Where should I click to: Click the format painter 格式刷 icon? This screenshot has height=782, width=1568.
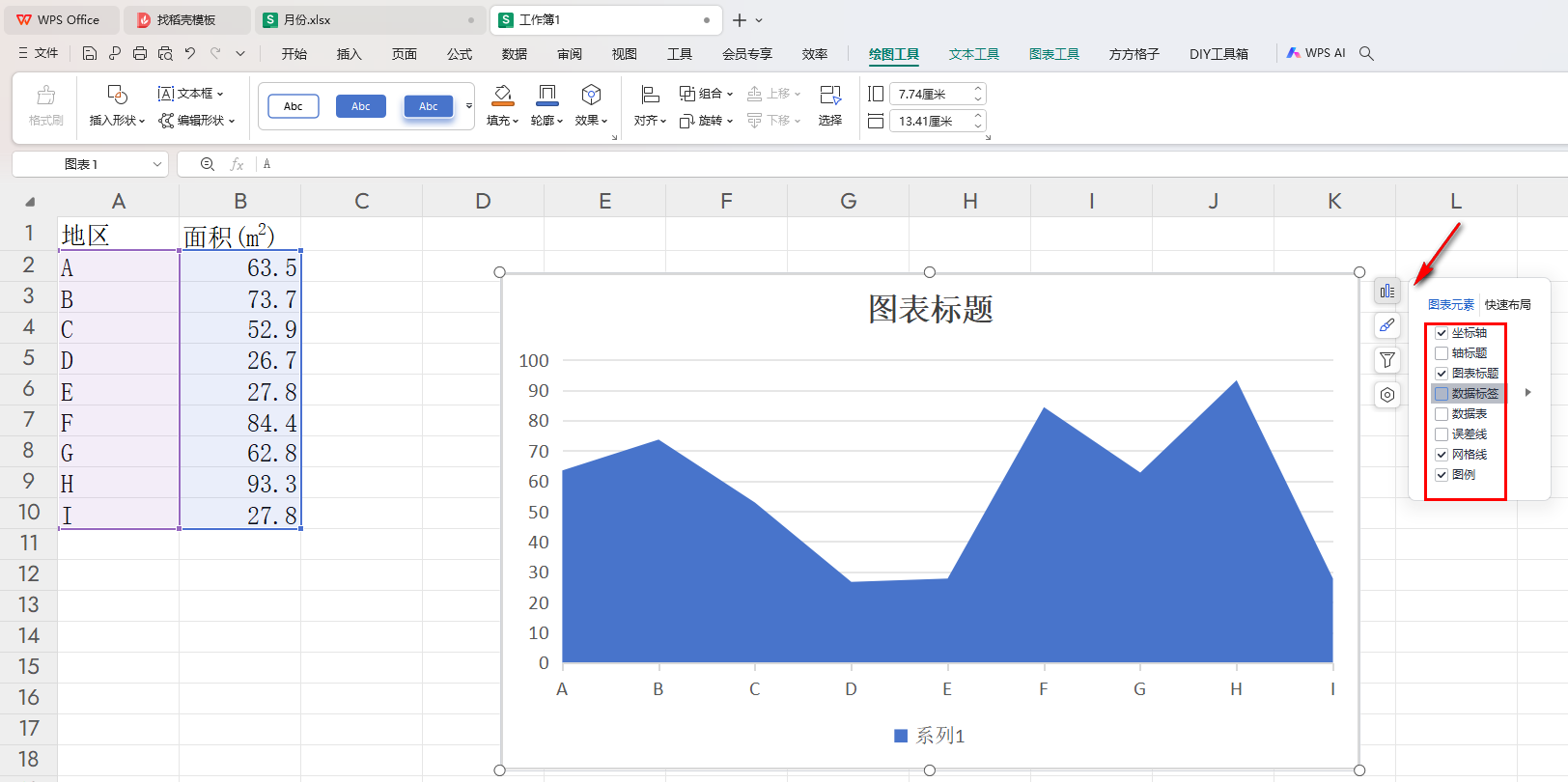45,95
